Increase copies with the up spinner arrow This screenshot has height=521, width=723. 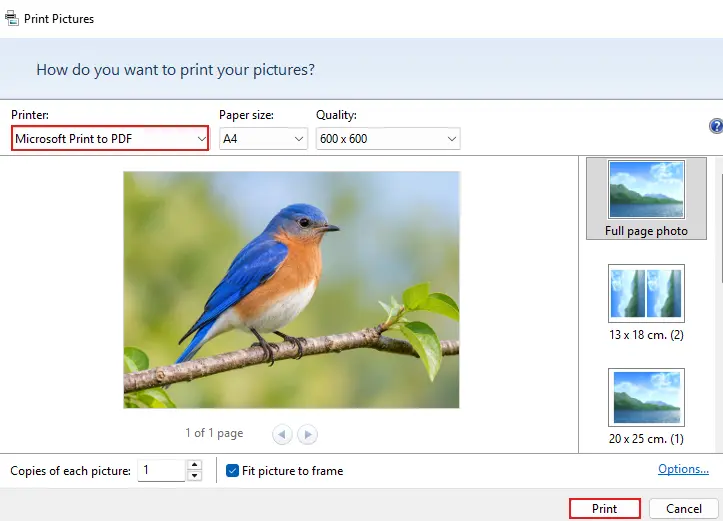[195, 465]
